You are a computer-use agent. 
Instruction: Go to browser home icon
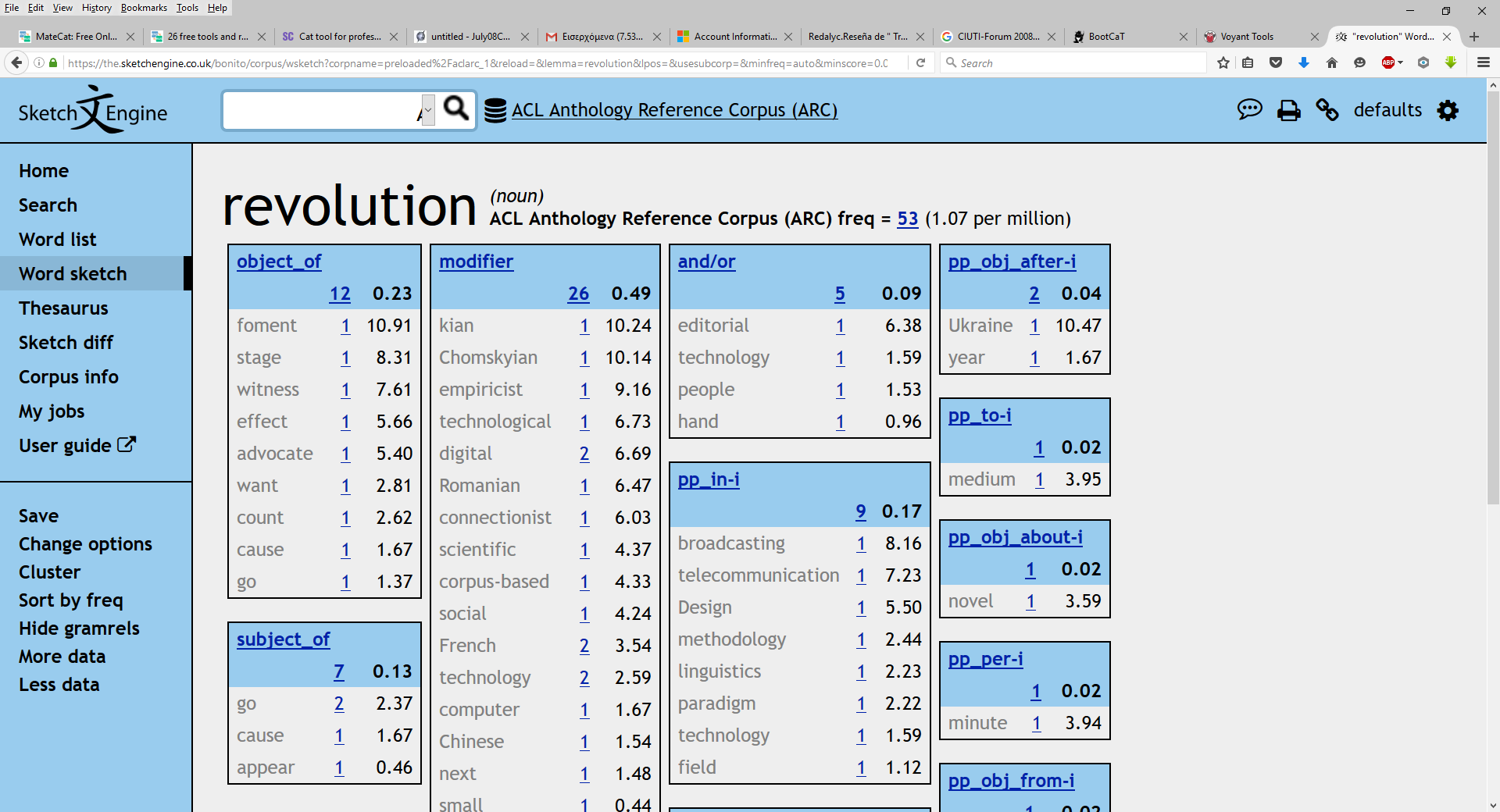pyautogui.click(x=1332, y=63)
